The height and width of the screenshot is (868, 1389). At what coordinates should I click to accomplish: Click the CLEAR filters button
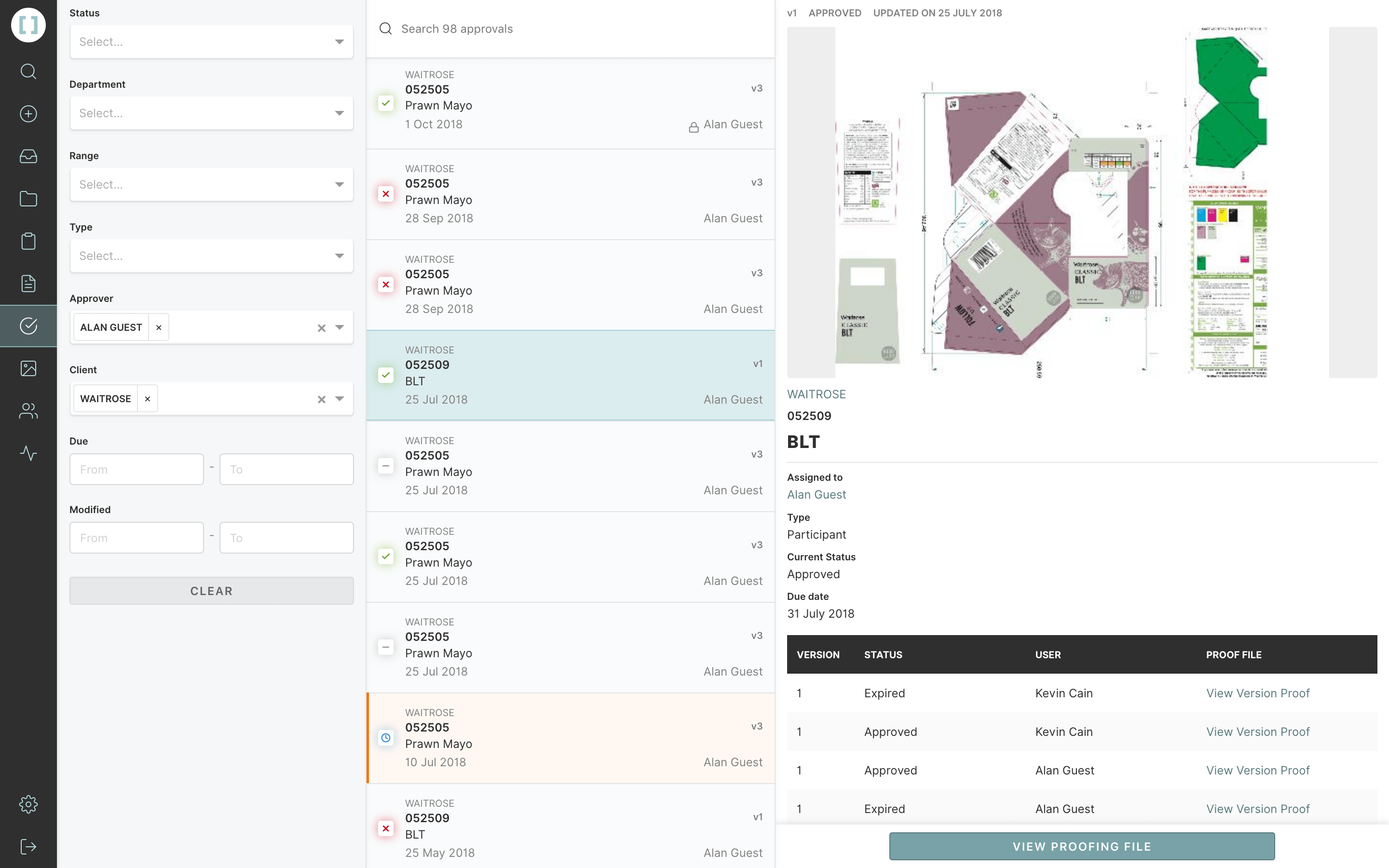pyautogui.click(x=211, y=591)
